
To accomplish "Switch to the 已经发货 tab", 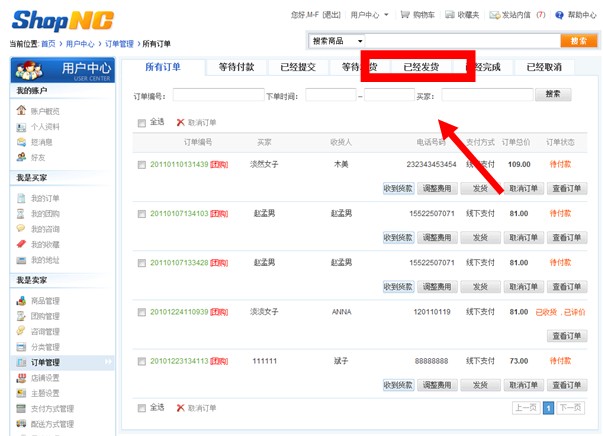I will (421, 67).
